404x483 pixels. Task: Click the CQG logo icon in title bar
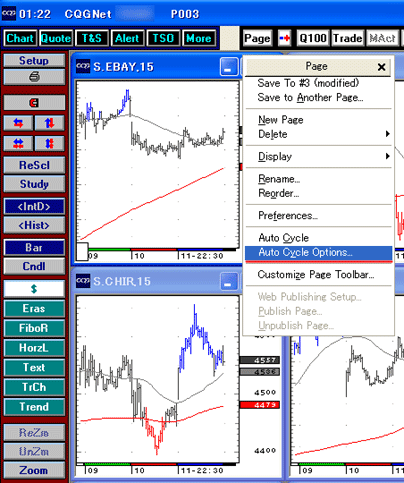pos(8,14)
